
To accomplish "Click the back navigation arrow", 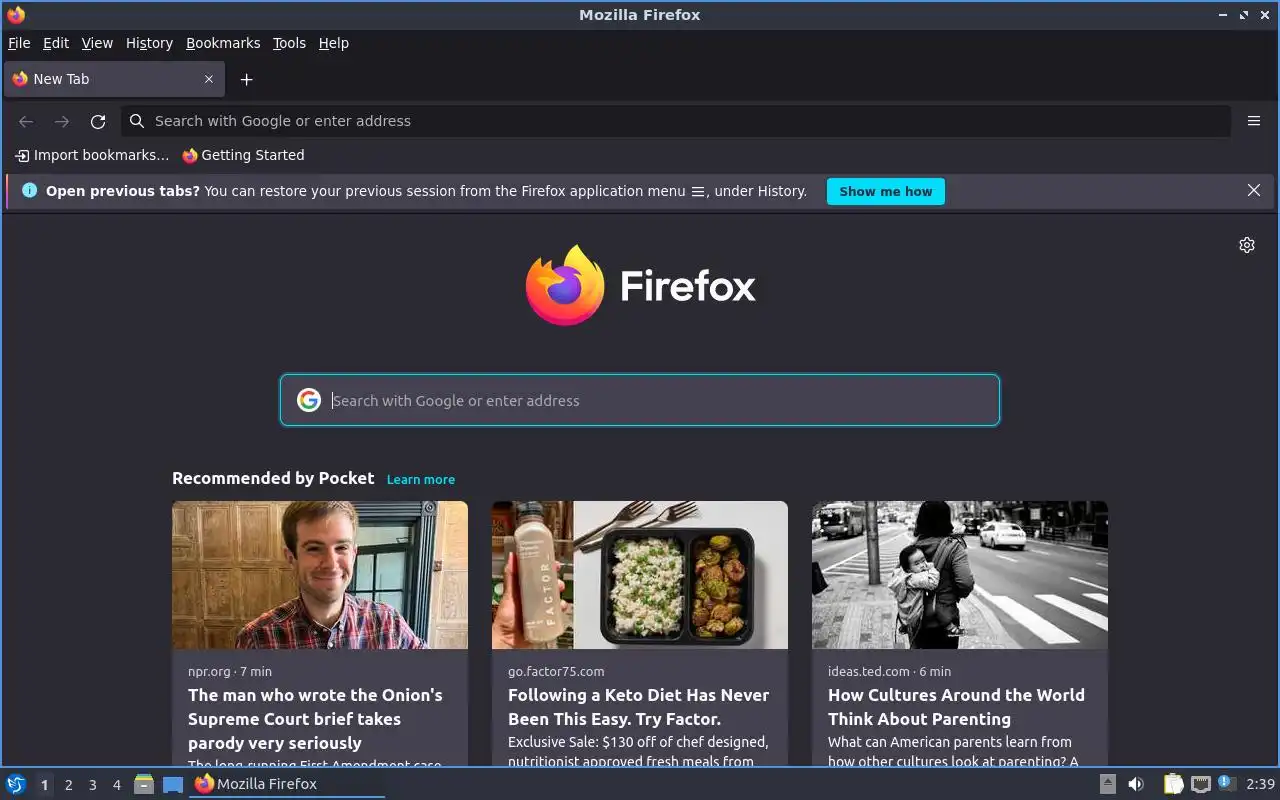I will 26,121.
